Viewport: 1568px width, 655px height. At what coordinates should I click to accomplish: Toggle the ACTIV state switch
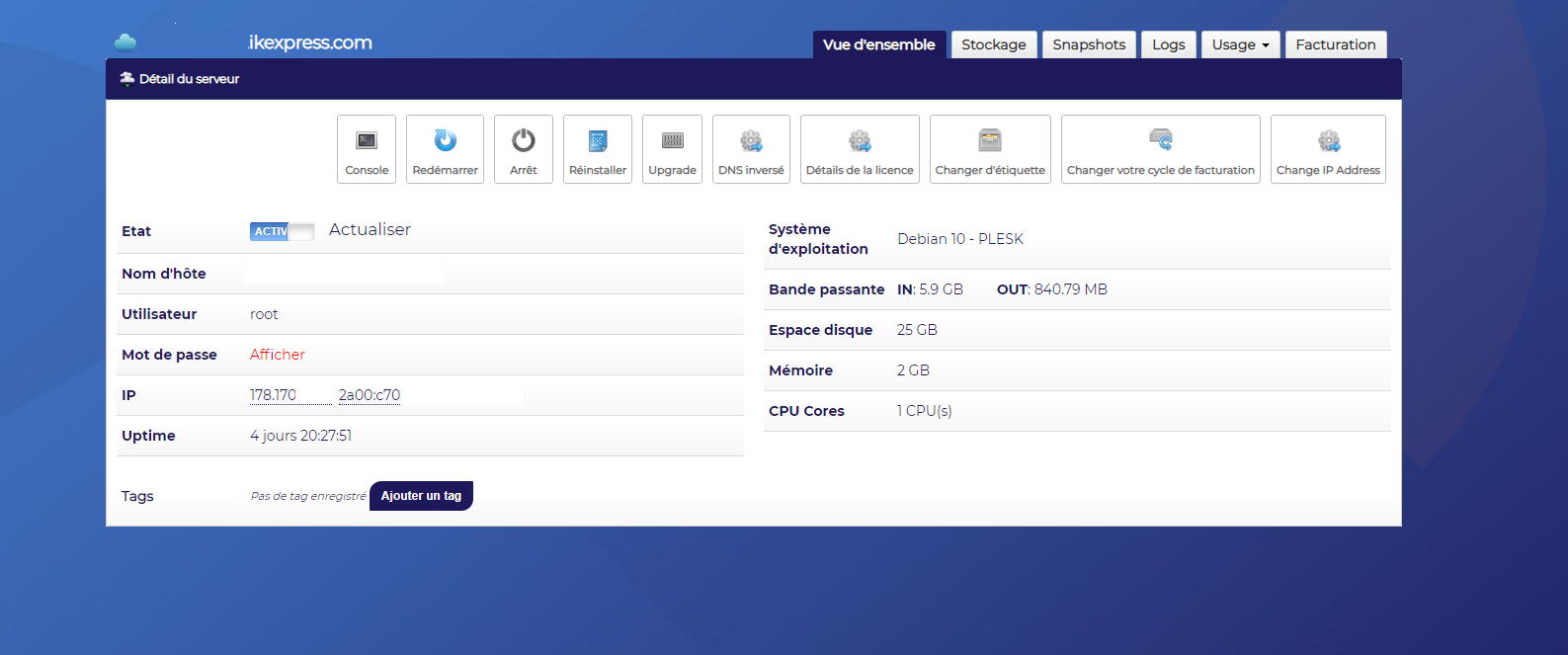point(282,231)
